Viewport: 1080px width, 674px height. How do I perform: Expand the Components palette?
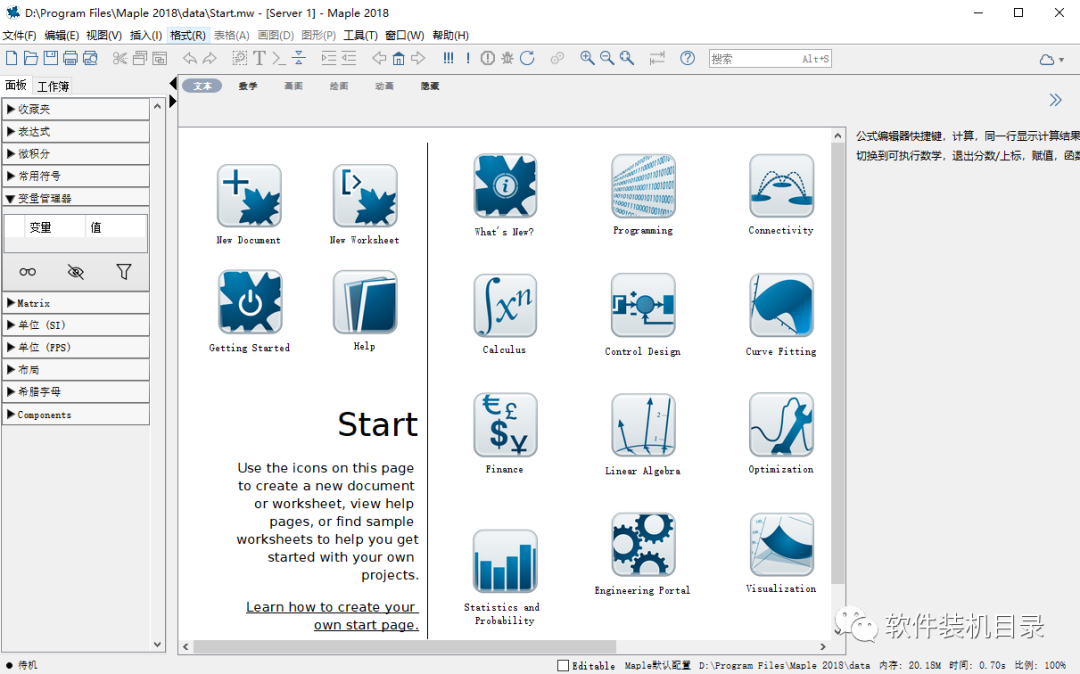click(76, 414)
